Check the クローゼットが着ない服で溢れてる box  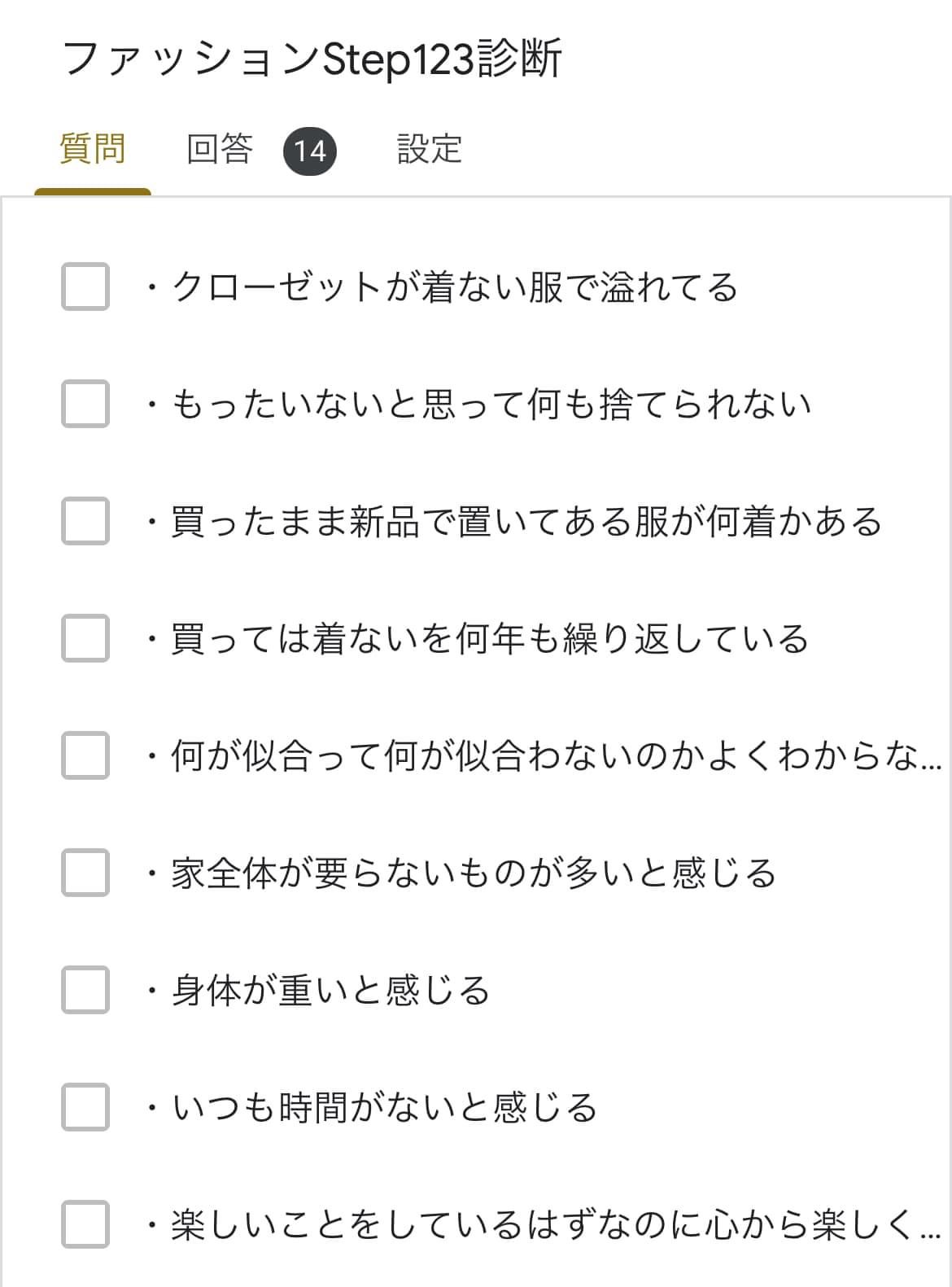coord(85,287)
